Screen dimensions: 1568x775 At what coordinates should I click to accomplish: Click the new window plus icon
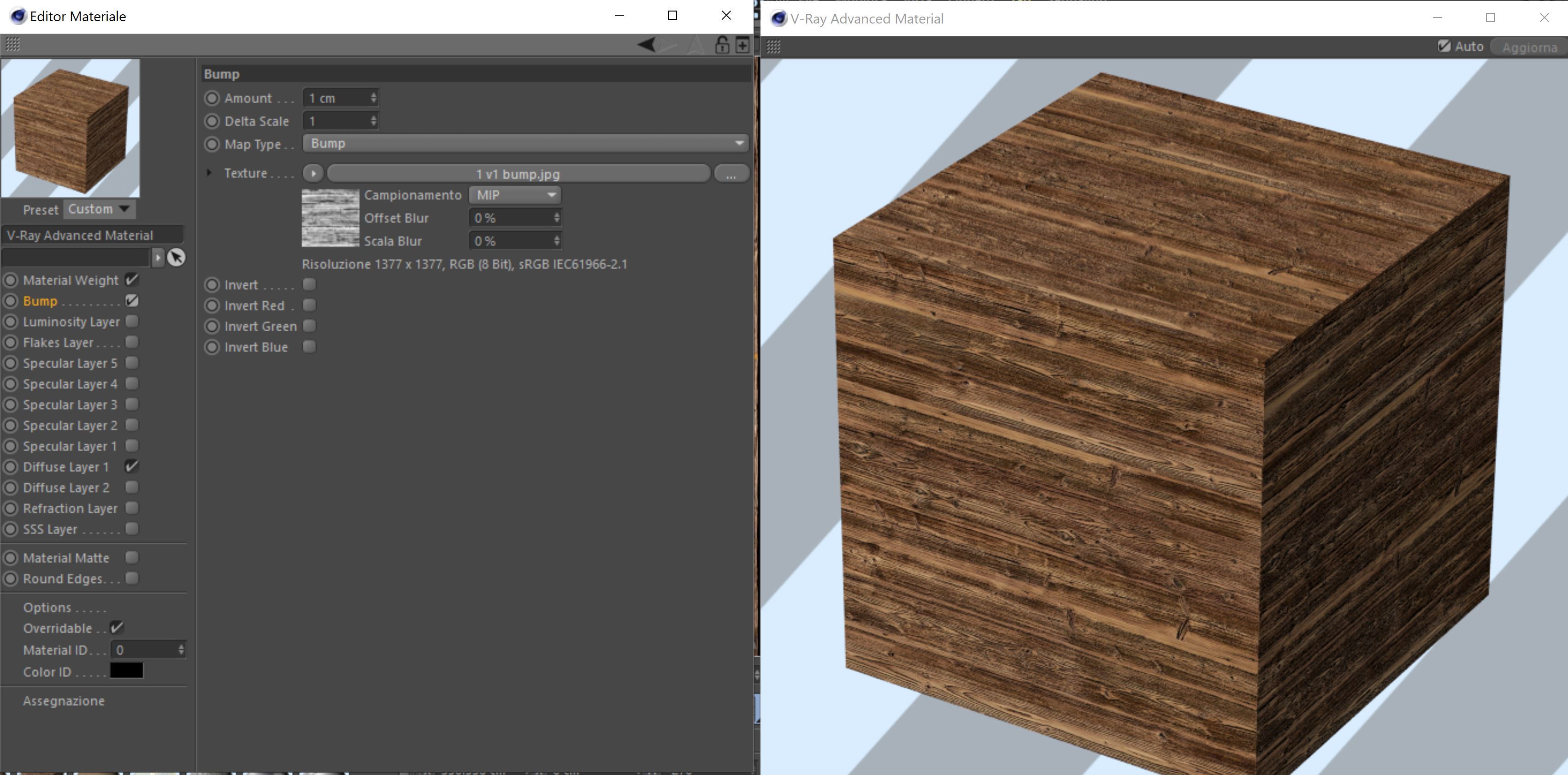[743, 44]
